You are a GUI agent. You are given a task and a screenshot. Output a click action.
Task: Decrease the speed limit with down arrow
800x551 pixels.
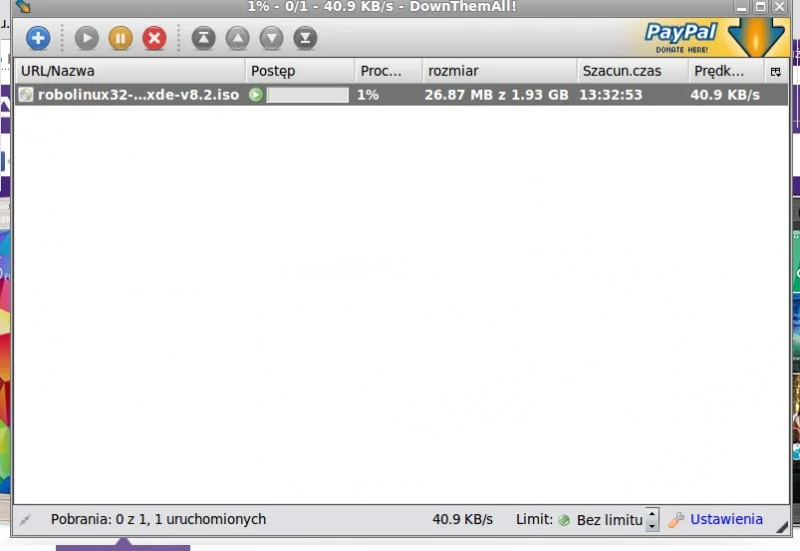[652, 525]
